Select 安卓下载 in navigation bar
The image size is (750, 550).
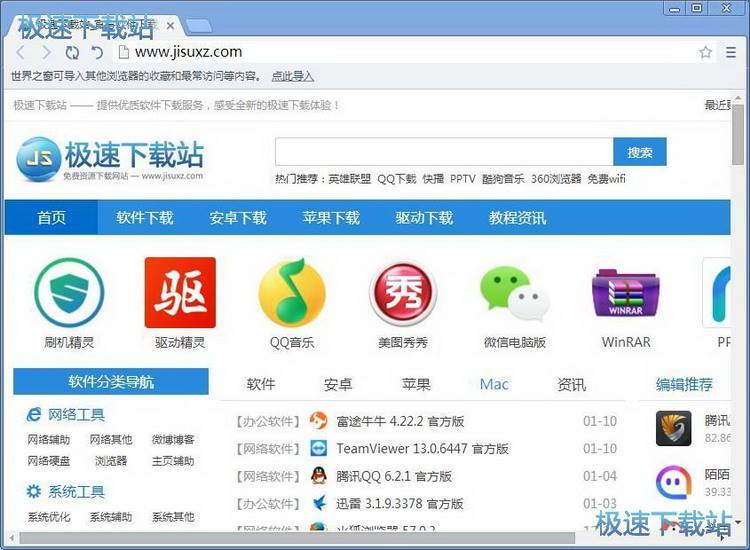click(x=238, y=218)
